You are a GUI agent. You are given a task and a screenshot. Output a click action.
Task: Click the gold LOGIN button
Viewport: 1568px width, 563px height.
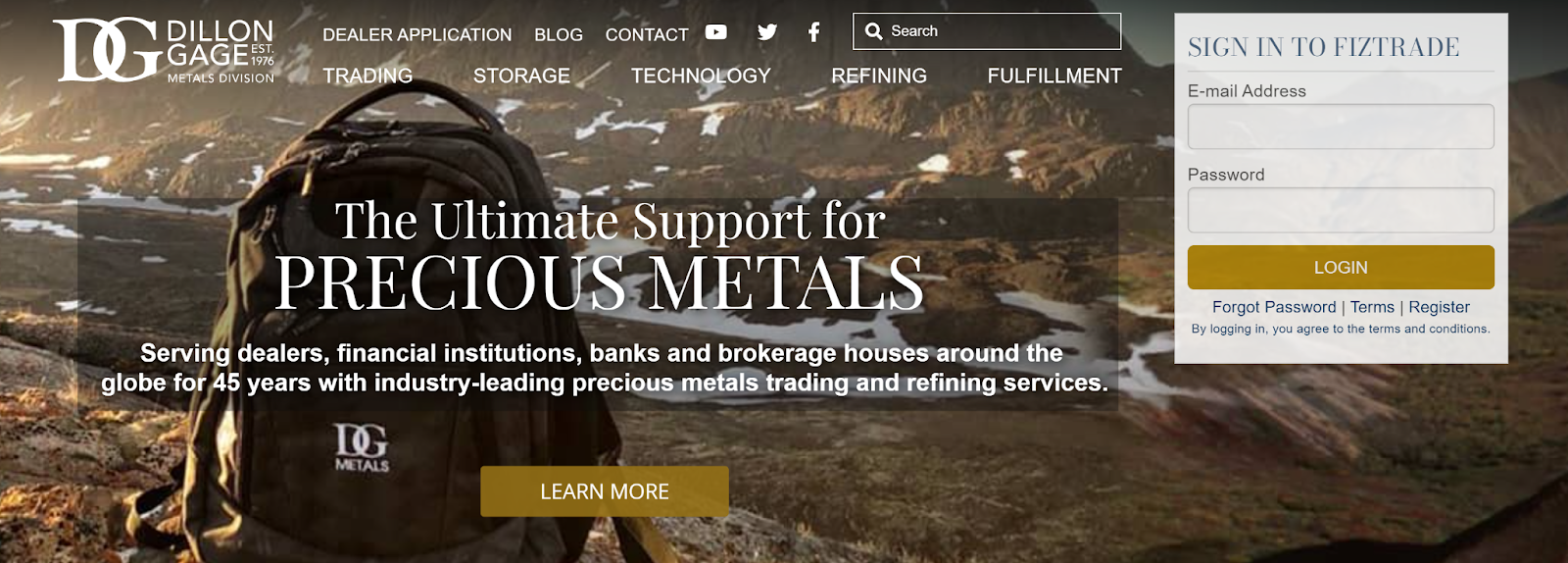click(x=1341, y=268)
